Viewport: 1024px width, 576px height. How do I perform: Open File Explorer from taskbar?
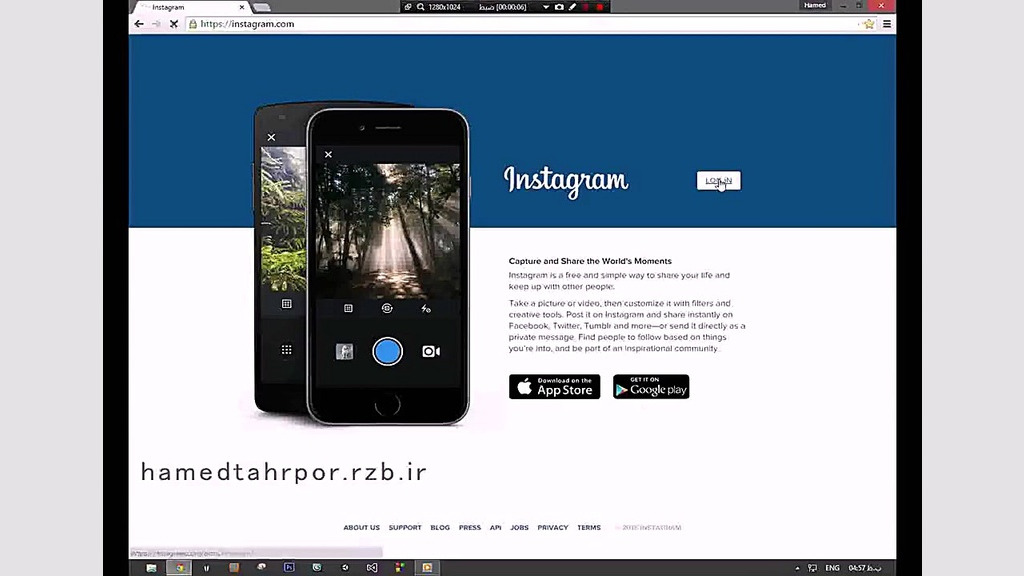(152, 568)
